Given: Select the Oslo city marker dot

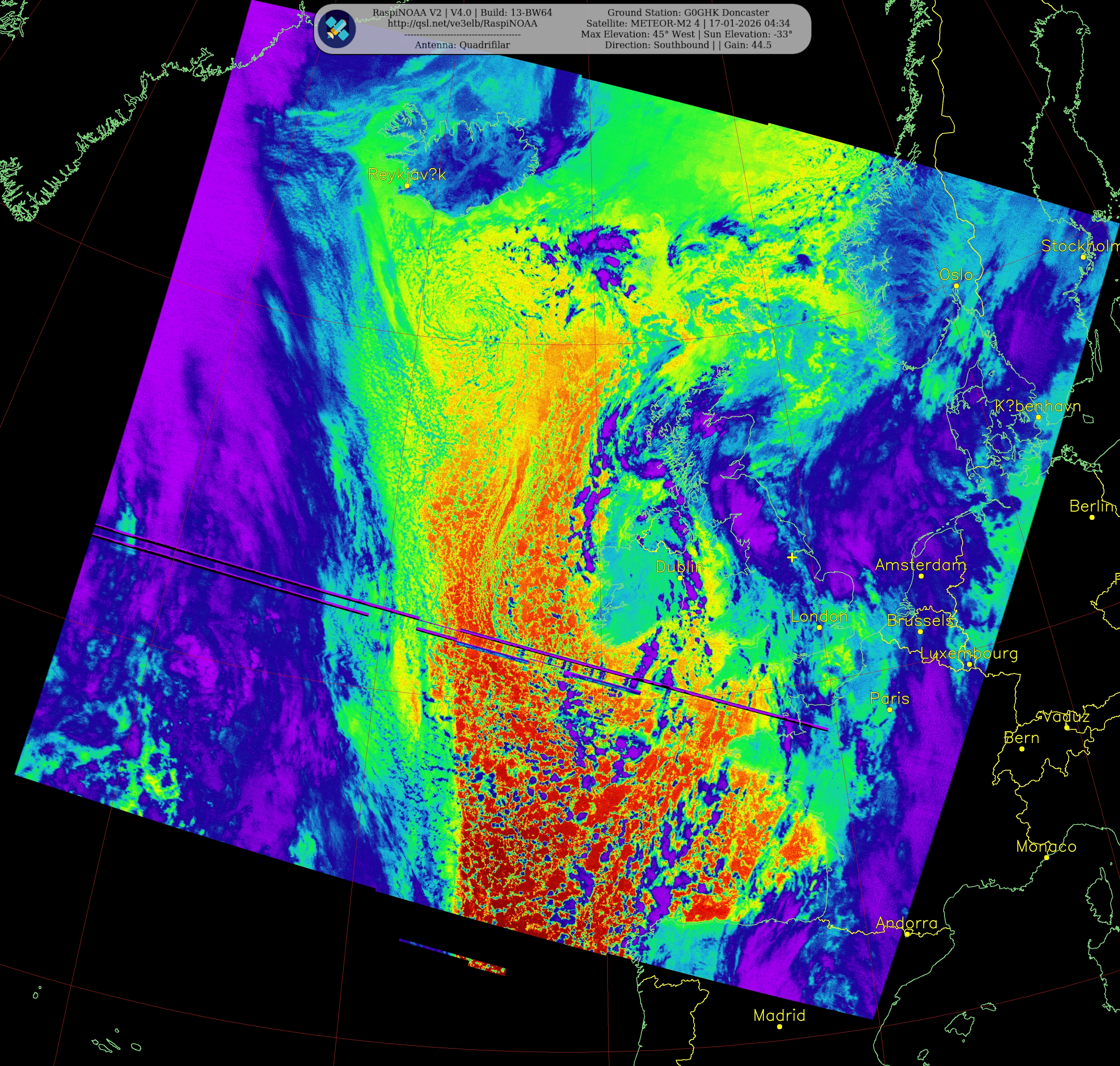Looking at the screenshot, I should [x=956, y=286].
